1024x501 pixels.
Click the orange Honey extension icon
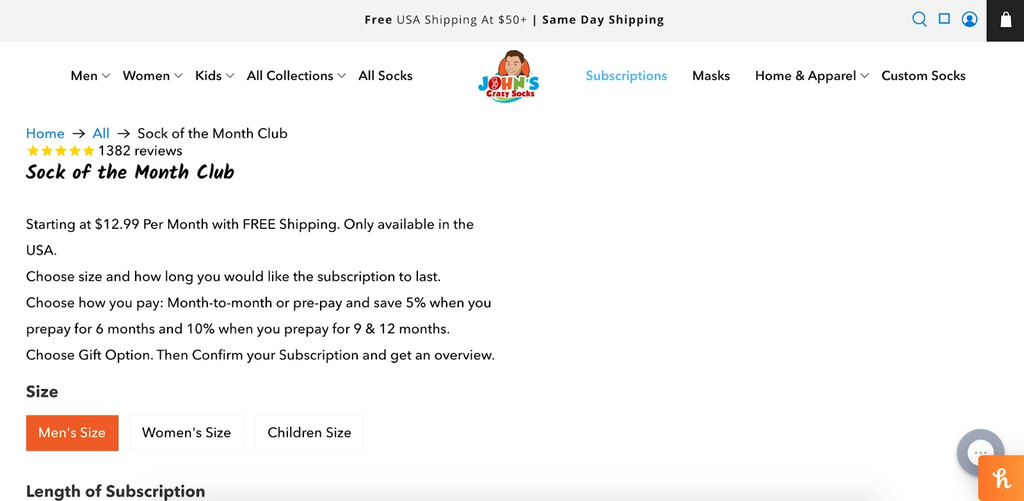pyautogui.click(x=1000, y=478)
